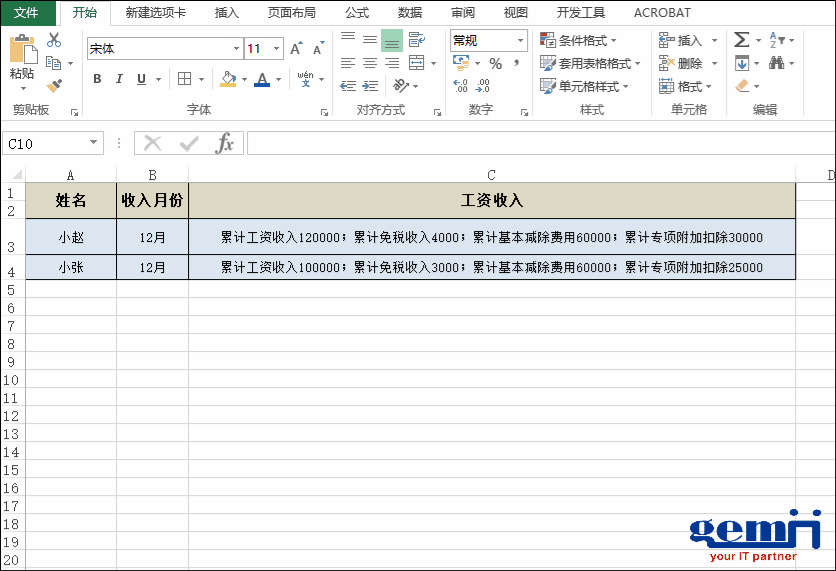This screenshot has width=836, height=571.
Task: Open Alignment settings dialog launcher
Action: click(x=437, y=112)
